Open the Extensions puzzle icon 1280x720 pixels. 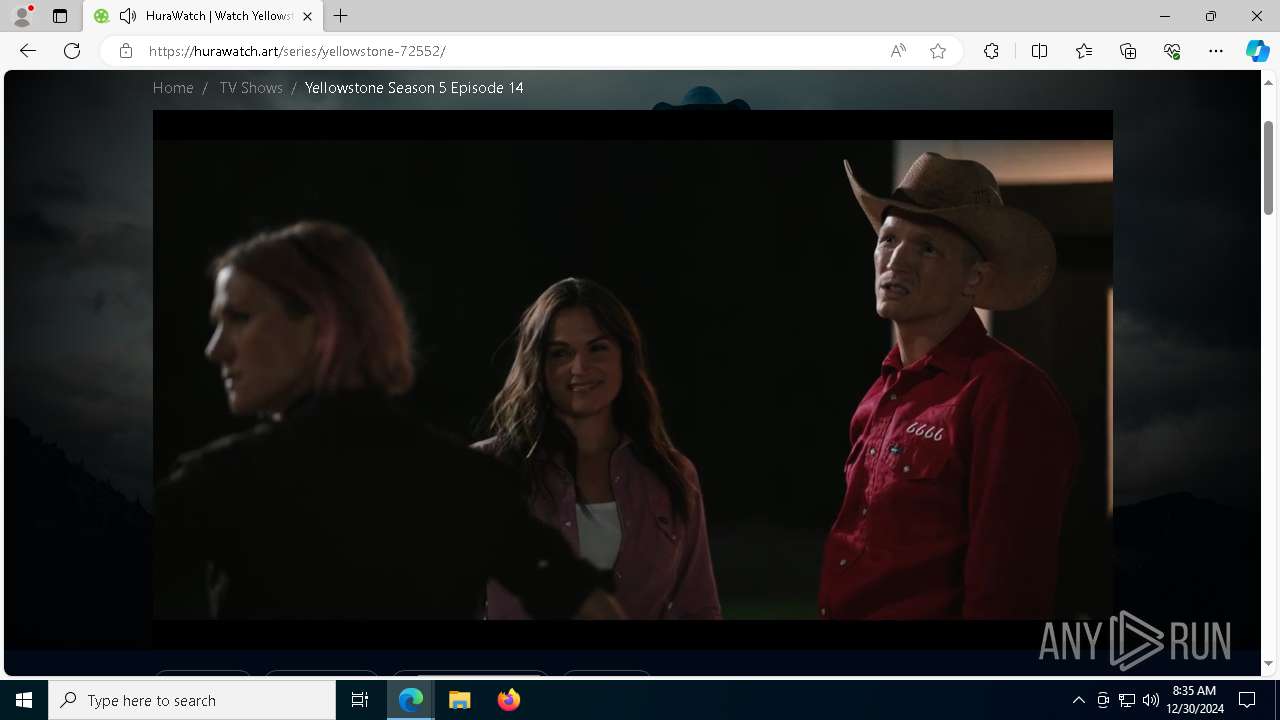(991, 51)
